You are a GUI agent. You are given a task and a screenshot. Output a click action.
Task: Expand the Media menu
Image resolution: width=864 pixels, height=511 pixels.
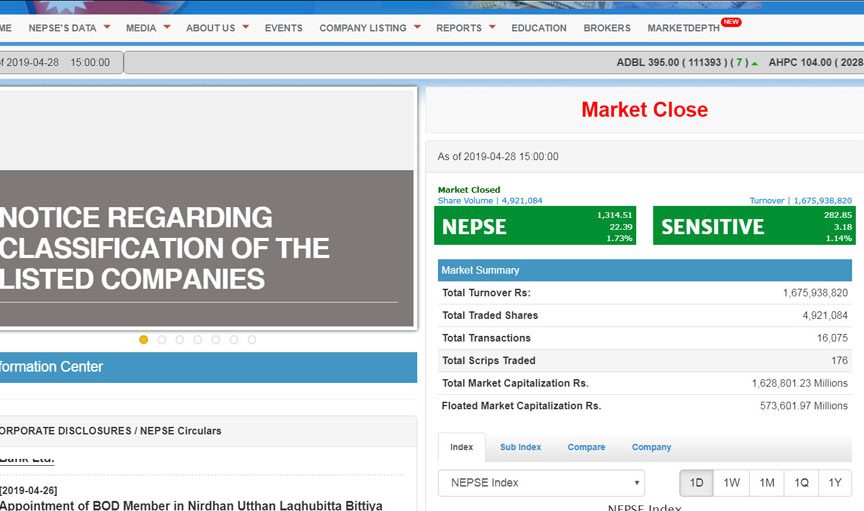coord(147,28)
